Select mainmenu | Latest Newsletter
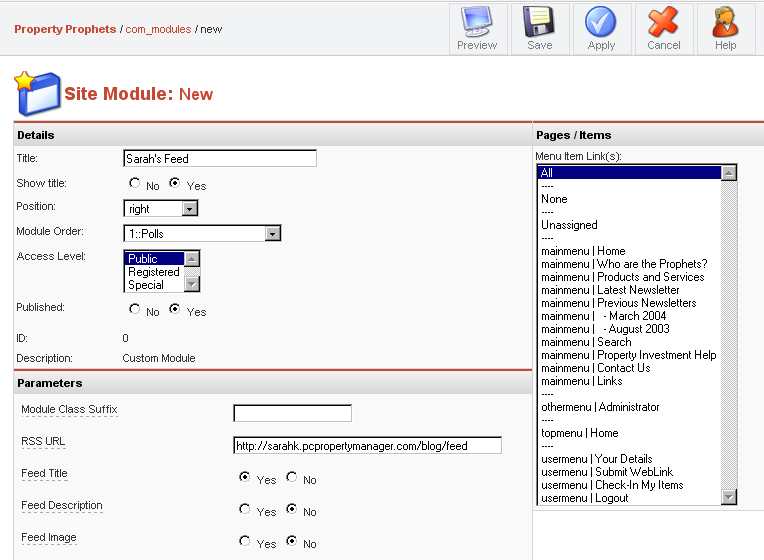 coord(630,290)
